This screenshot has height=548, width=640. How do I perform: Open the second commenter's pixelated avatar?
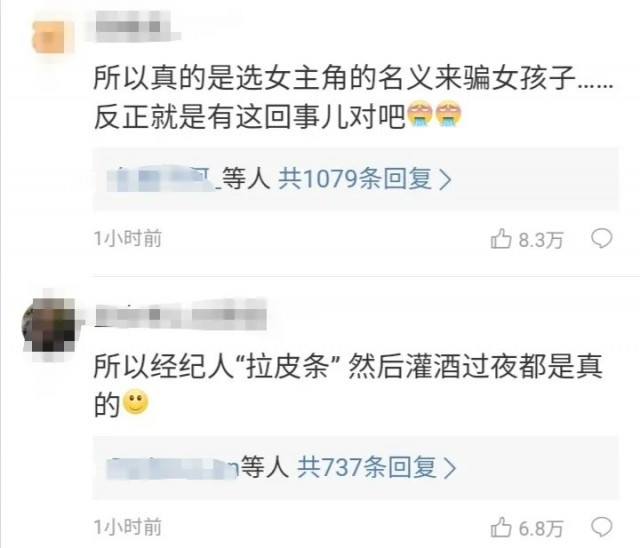(48, 325)
